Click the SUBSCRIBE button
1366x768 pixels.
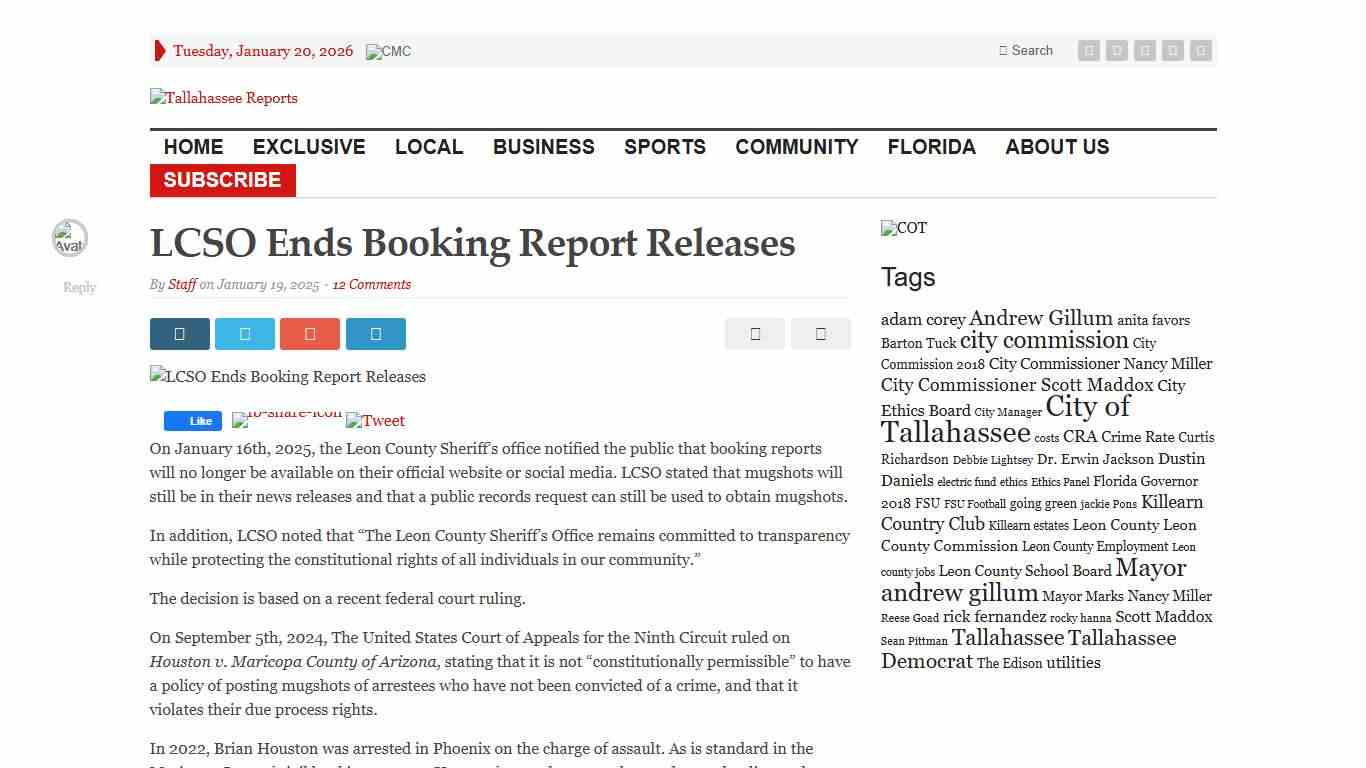coord(222,180)
